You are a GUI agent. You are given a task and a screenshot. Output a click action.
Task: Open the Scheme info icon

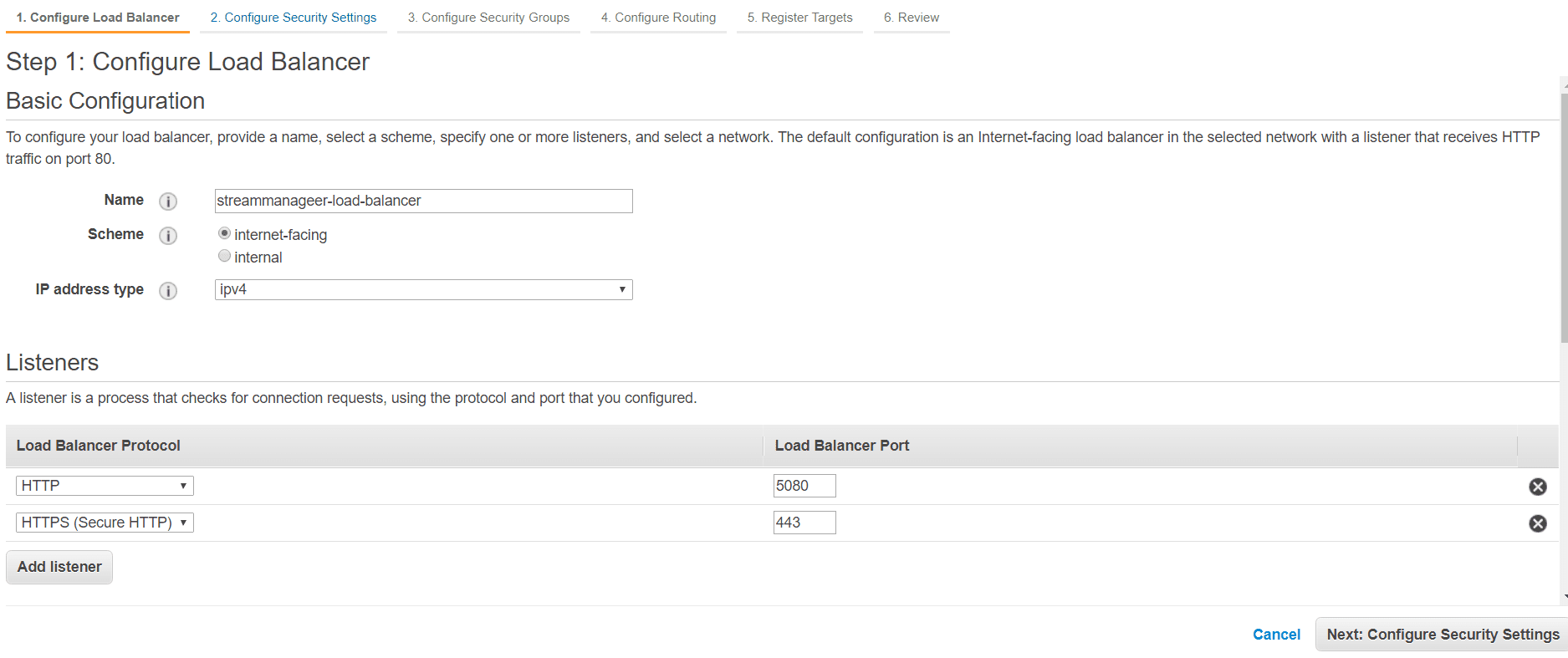click(x=168, y=236)
